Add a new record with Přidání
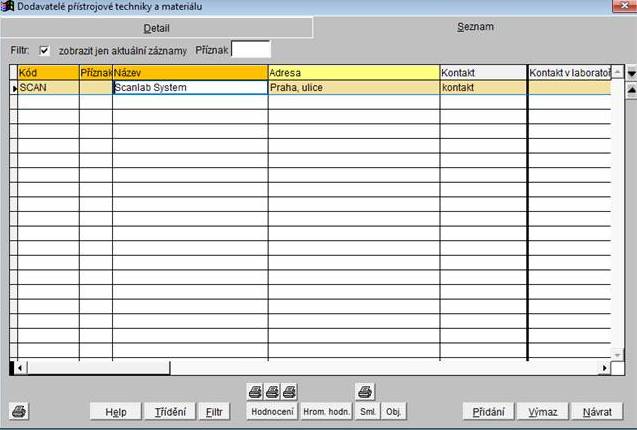 click(x=487, y=412)
